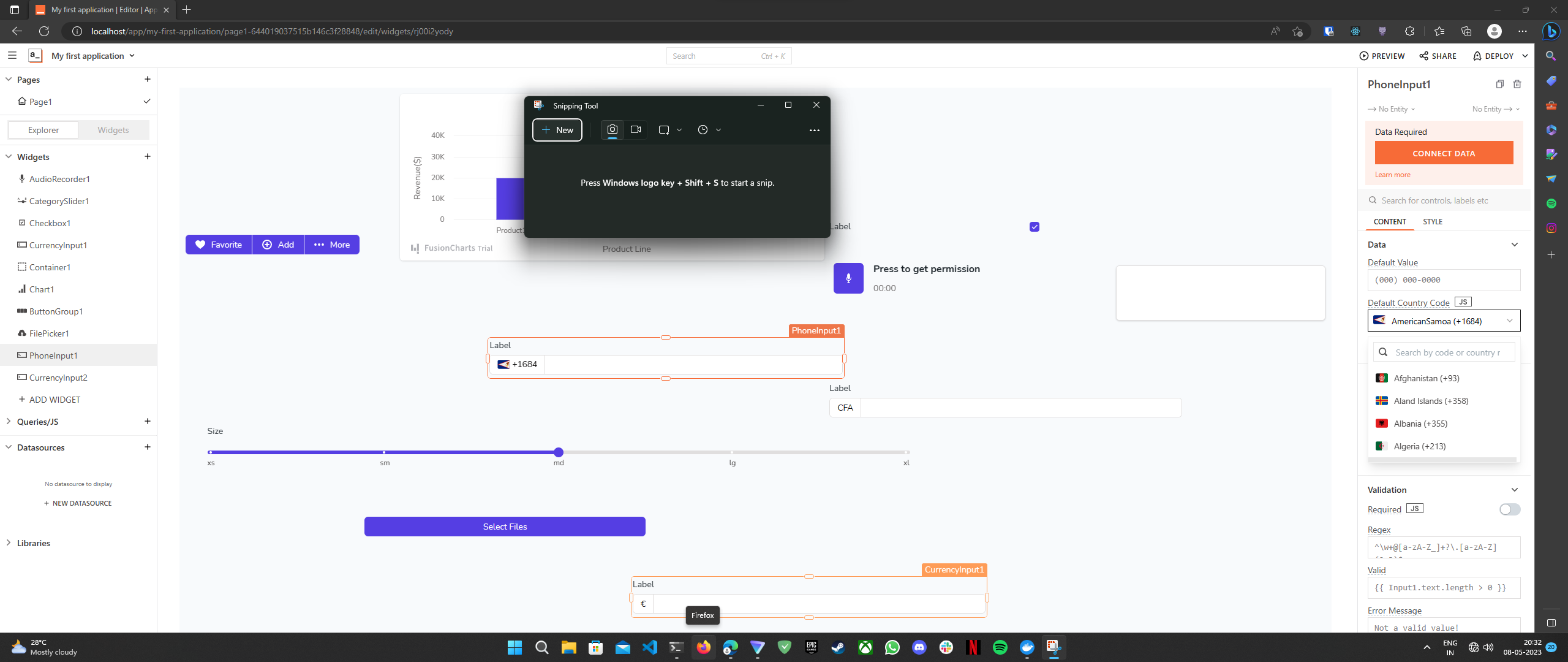Click the lg mark on Size slider

pyautogui.click(x=732, y=452)
